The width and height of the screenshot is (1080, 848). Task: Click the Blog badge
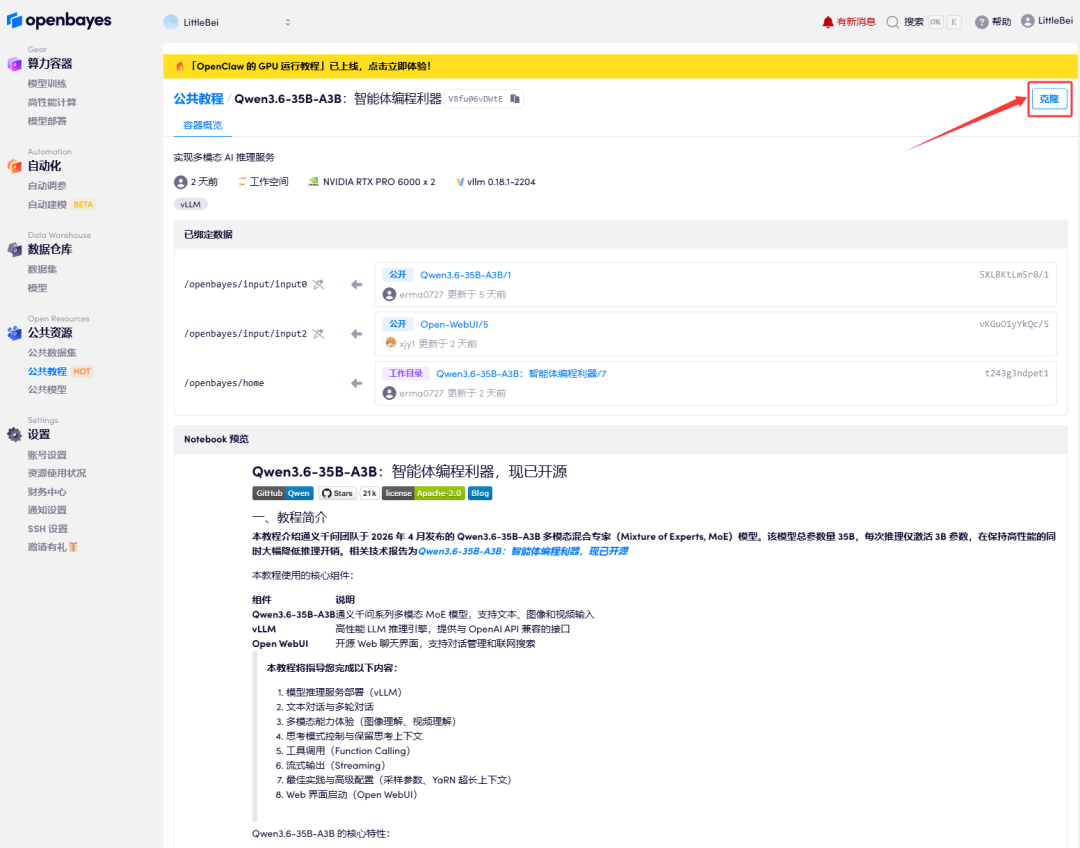(x=480, y=493)
